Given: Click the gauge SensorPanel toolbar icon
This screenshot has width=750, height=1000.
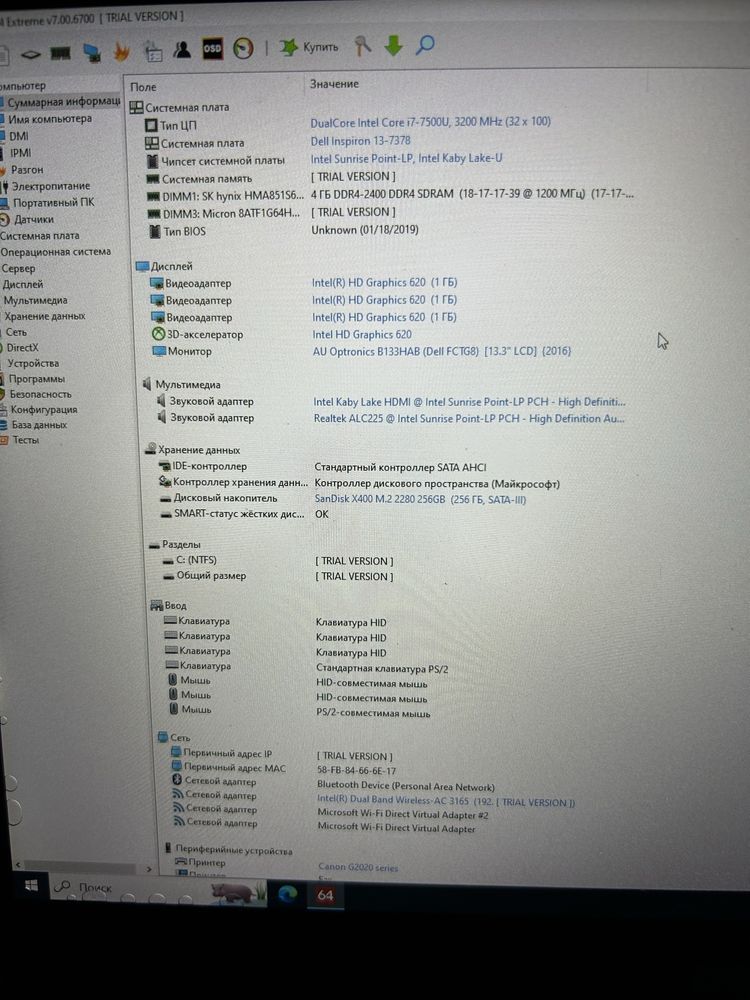Looking at the screenshot, I should [x=243, y=48].
